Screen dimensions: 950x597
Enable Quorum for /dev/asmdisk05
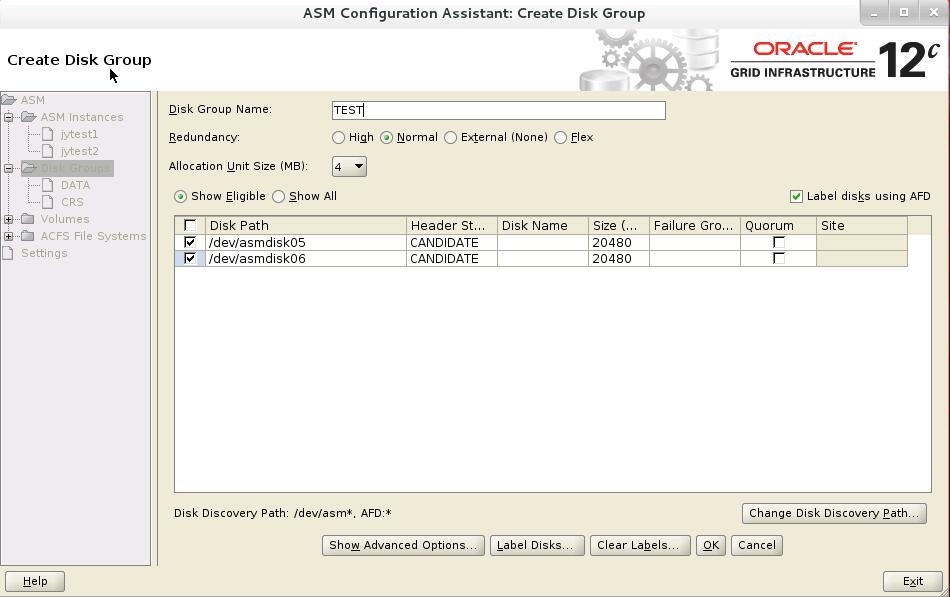click(x=779, y=242)
